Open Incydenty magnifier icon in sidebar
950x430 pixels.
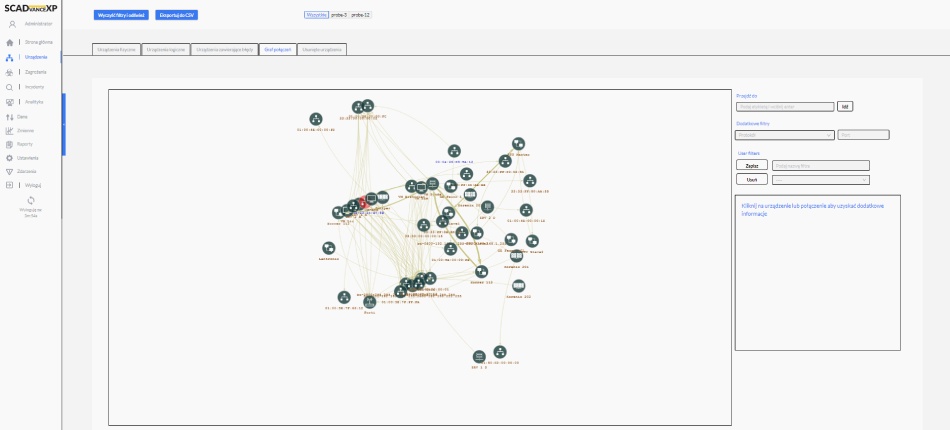click(x=9, y=87)
